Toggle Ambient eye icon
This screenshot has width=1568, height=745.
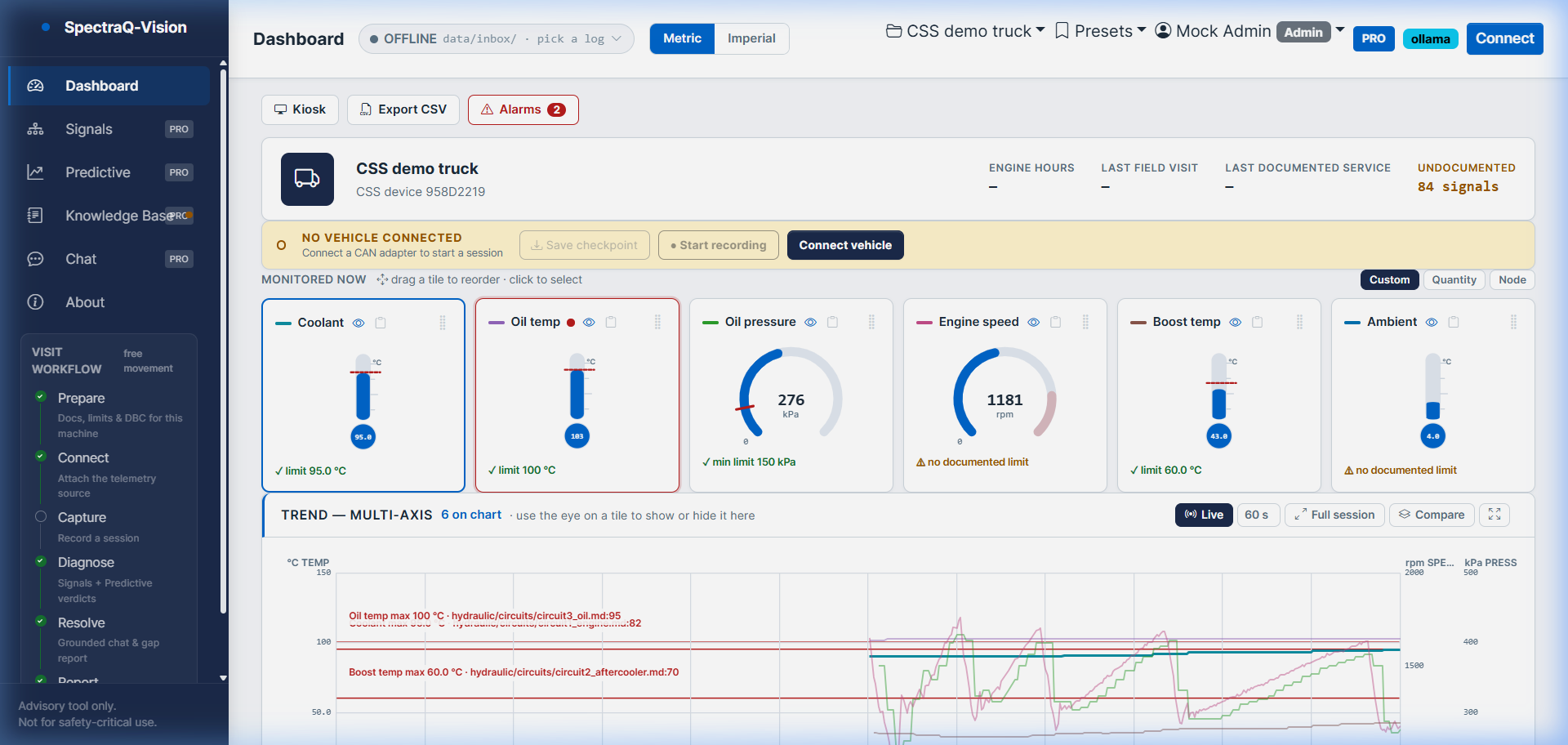point(1432,322)
